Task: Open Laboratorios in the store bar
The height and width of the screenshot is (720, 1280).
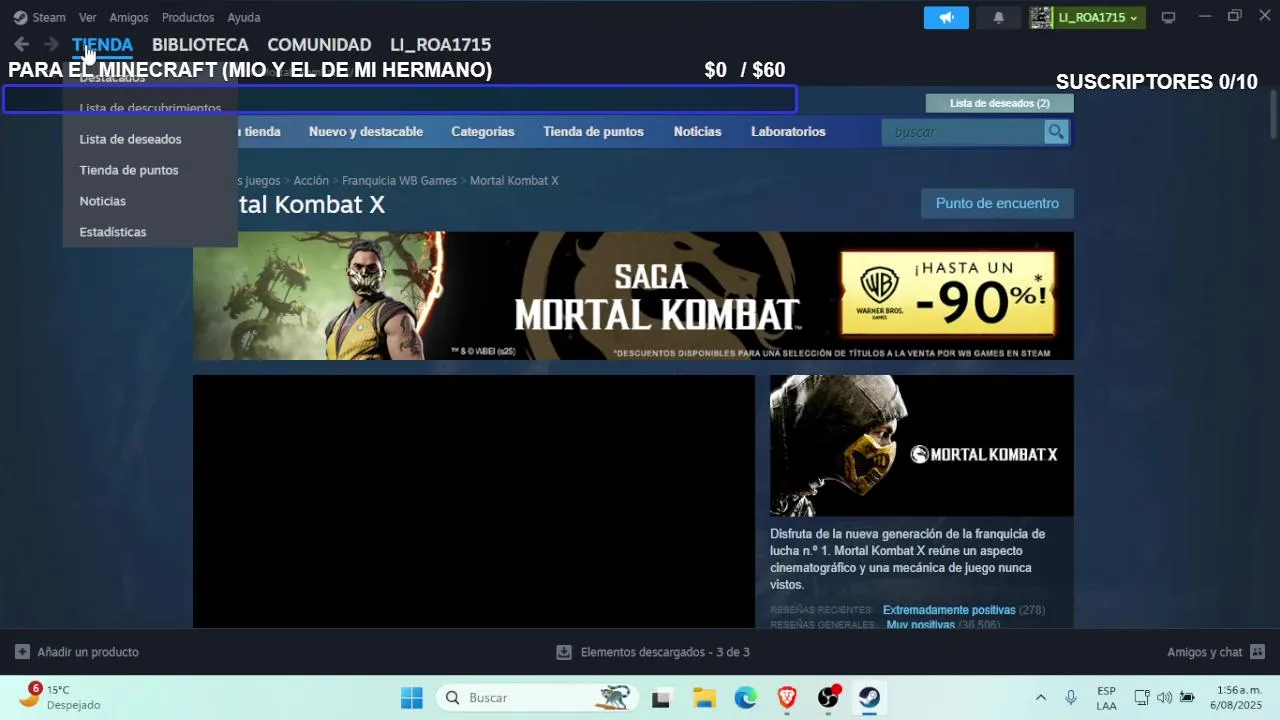Action: 788,132
